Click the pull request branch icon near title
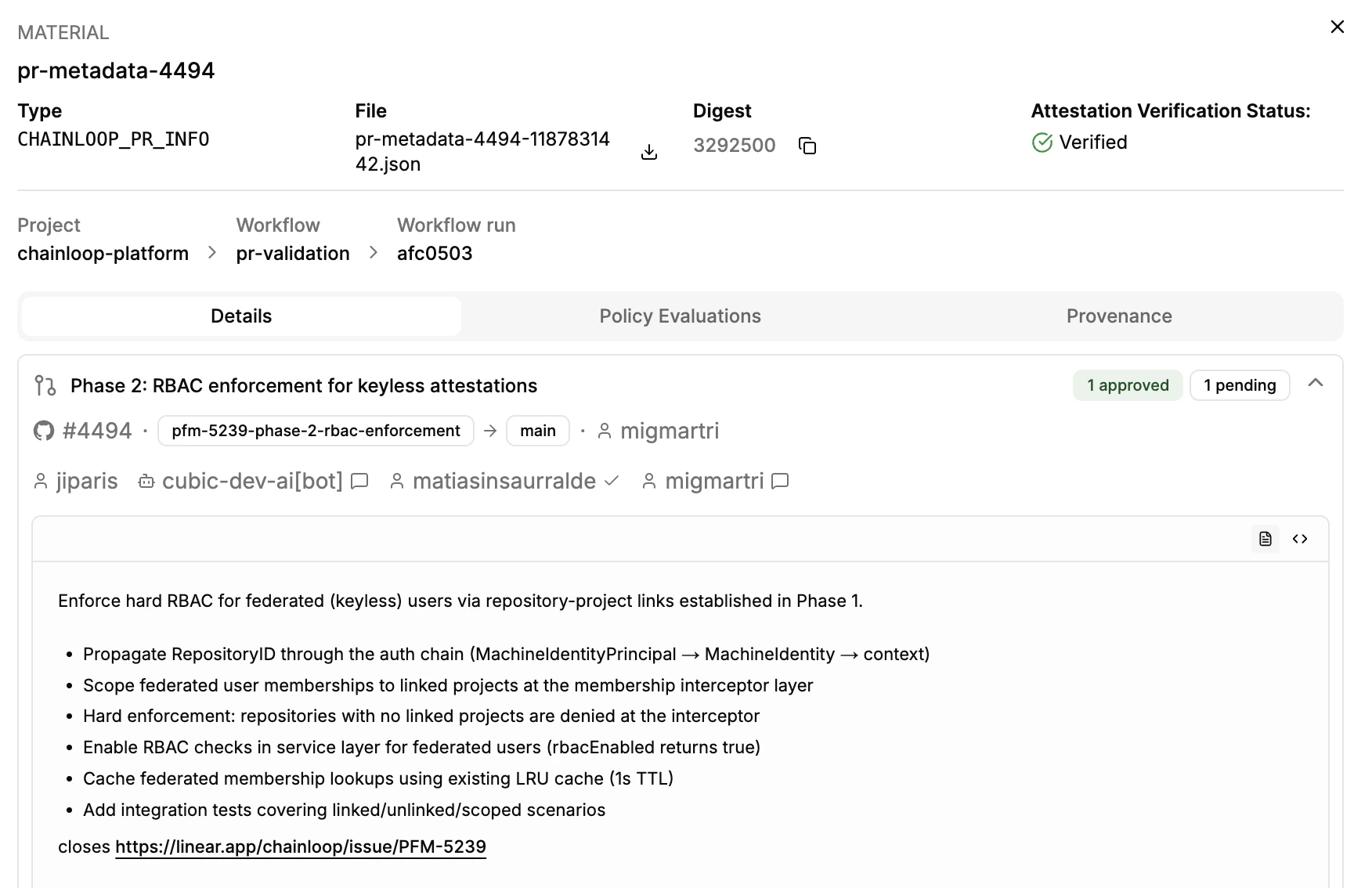1372x888 pixels. point(45,384)
